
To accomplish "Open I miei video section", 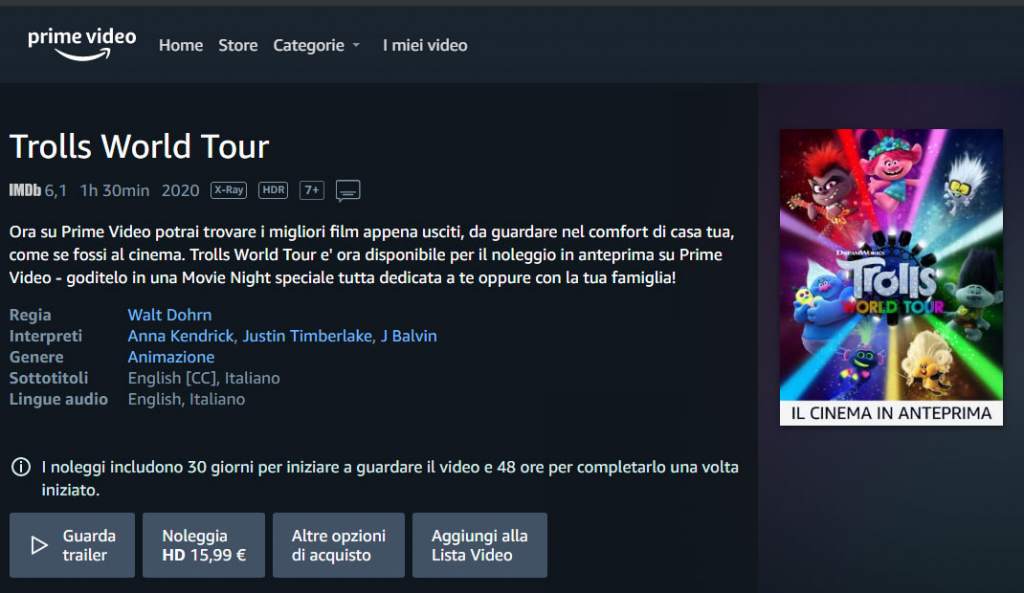I will (424, 45).
